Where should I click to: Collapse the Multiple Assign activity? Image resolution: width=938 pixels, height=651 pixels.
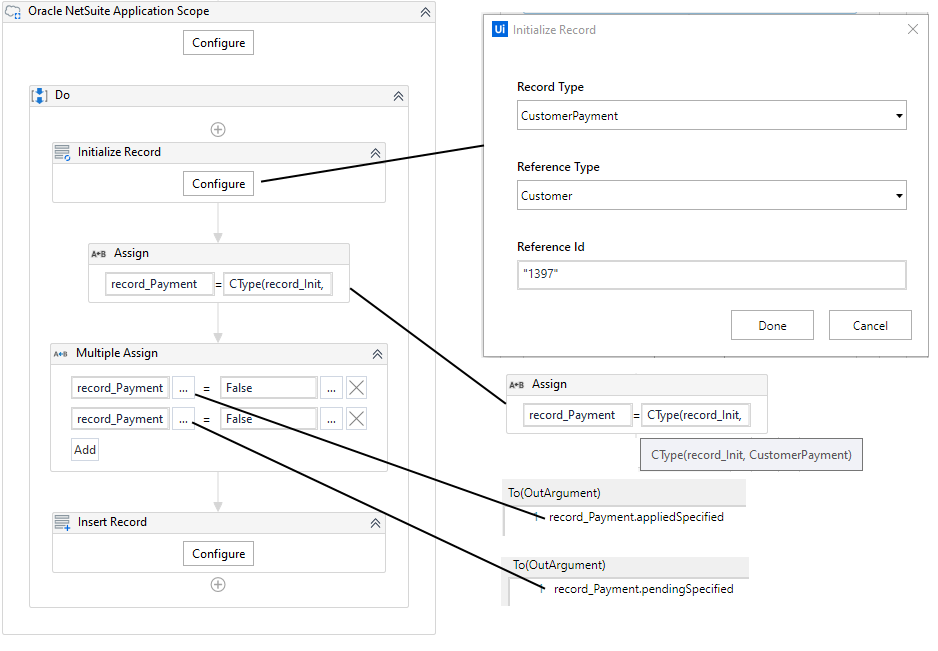coord(377,353)
